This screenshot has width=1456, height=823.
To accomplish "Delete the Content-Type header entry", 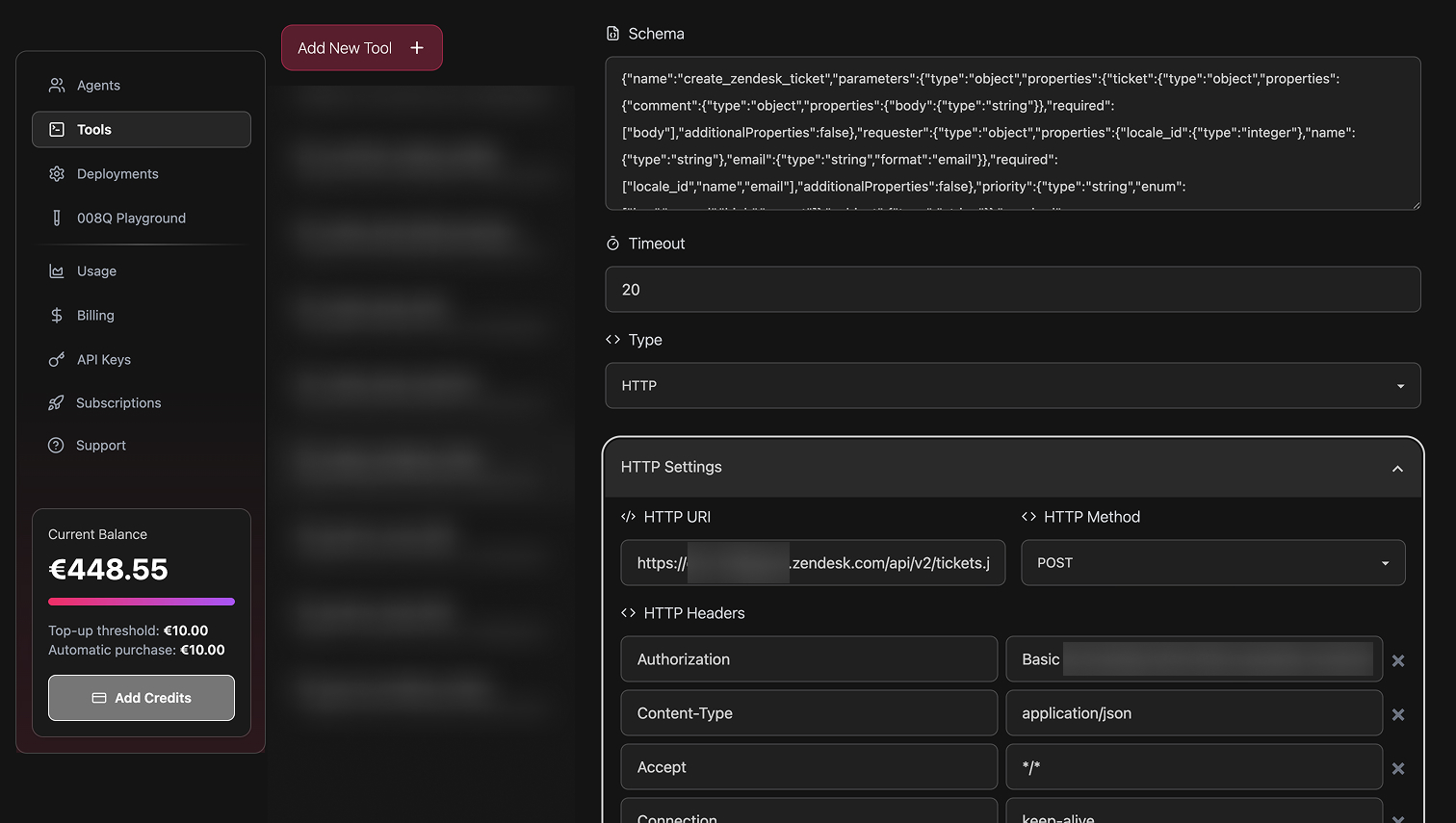I will coord(1398,714).
